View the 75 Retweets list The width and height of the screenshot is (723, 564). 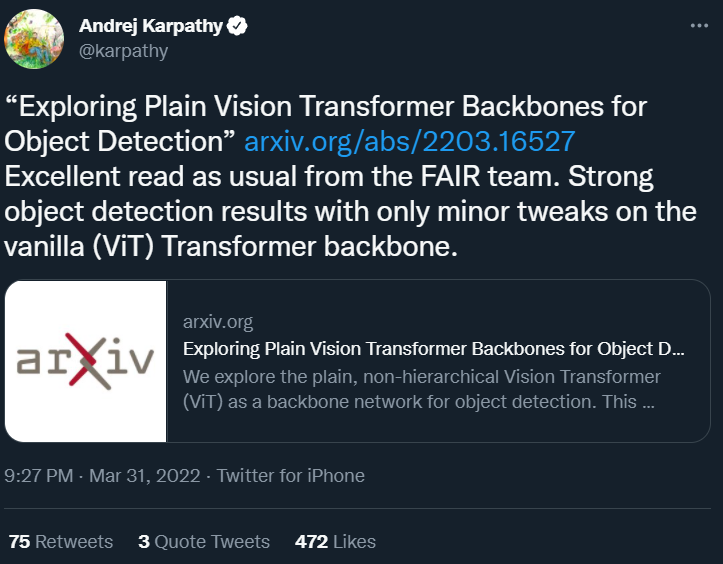click(x=61, y=542)
